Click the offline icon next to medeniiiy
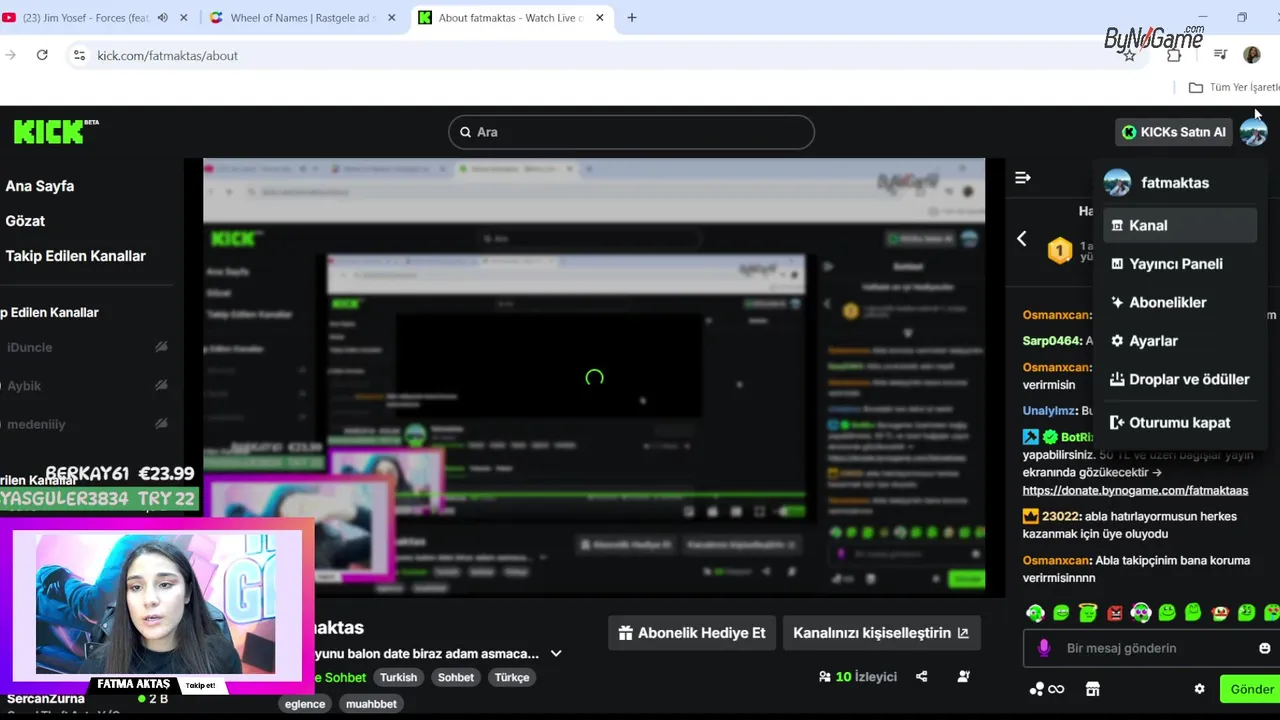Image resolution: width=1280 pixels, height=720 pixels. pos(161,424)
